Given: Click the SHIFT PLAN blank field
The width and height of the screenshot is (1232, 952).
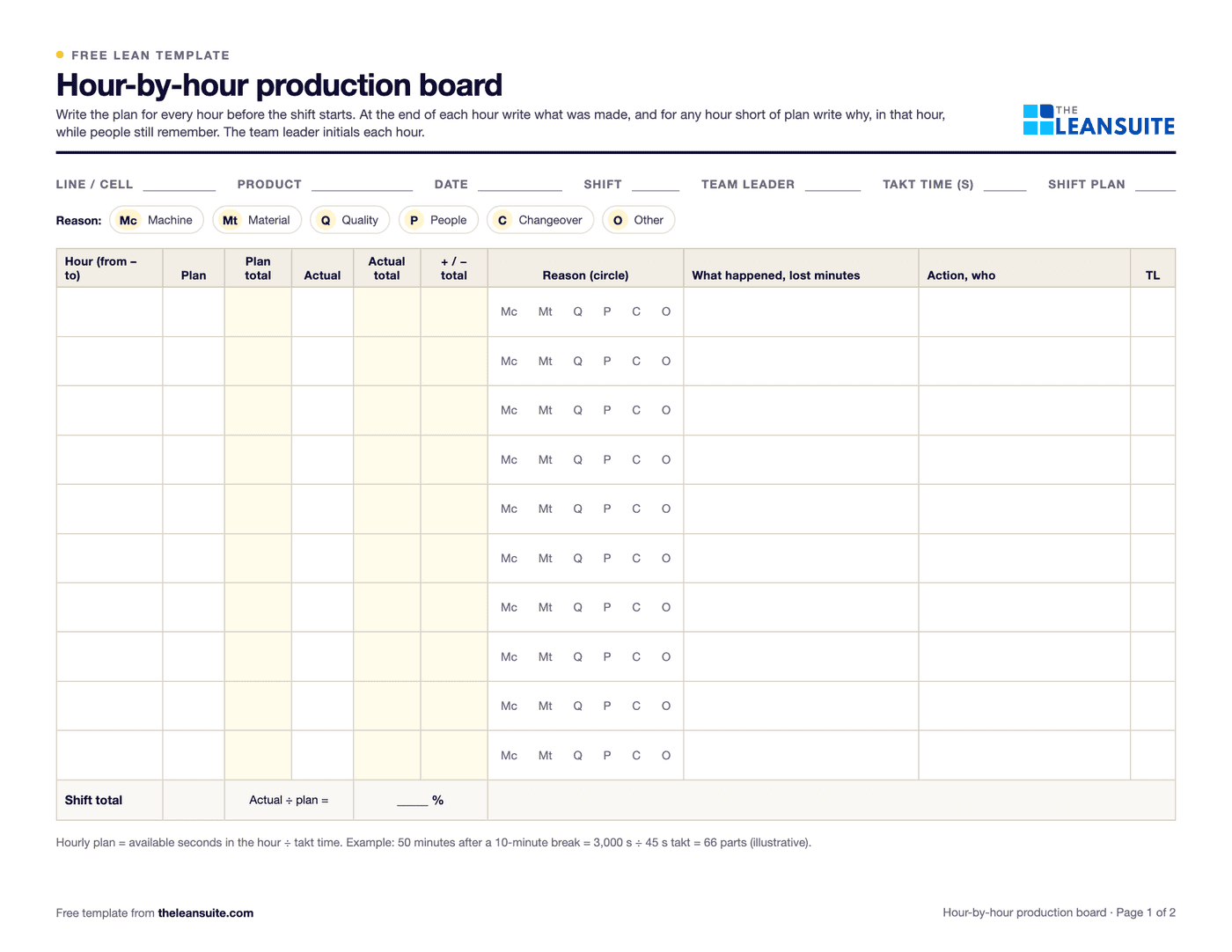Looking at the screenshot, I should point(1155,185).
